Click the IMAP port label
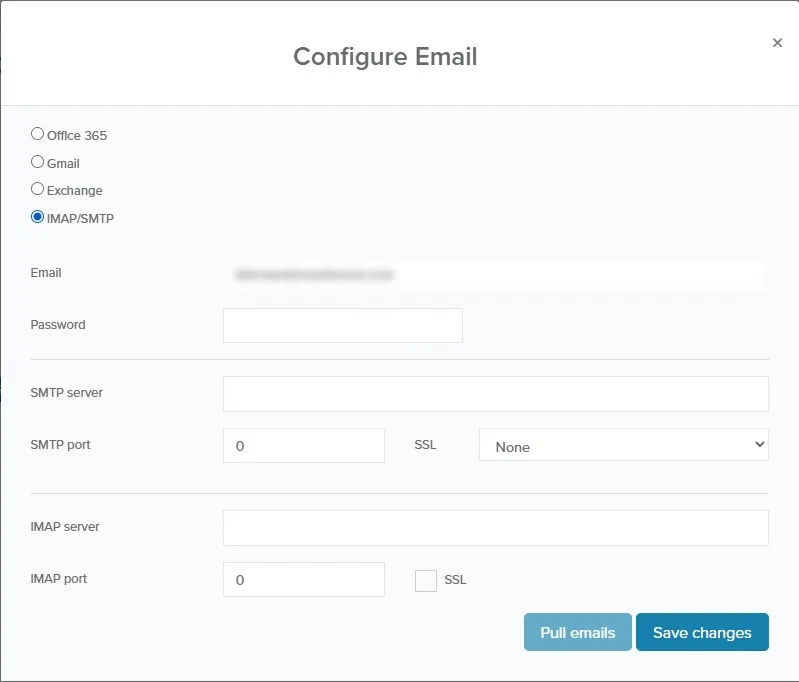 pos(59,579)
